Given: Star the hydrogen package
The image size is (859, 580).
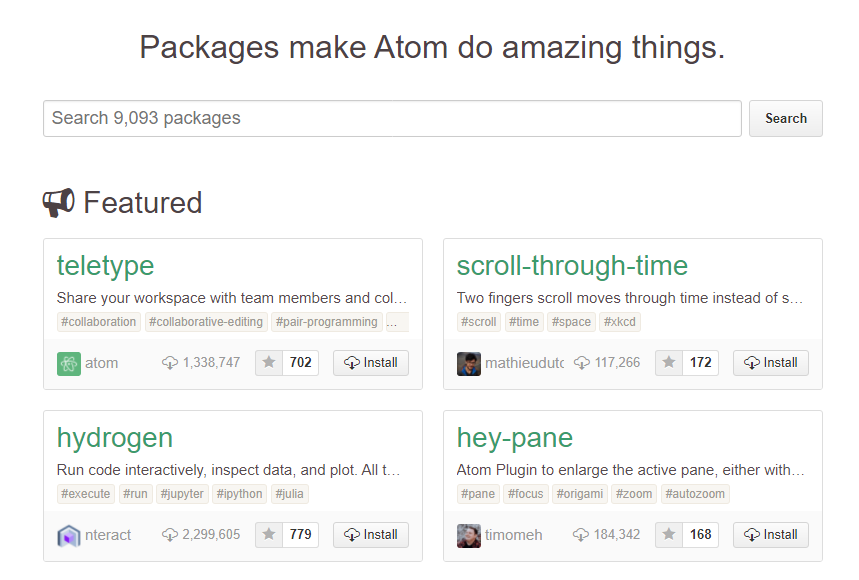Looking at the screenshot, I should click(269, 535).
